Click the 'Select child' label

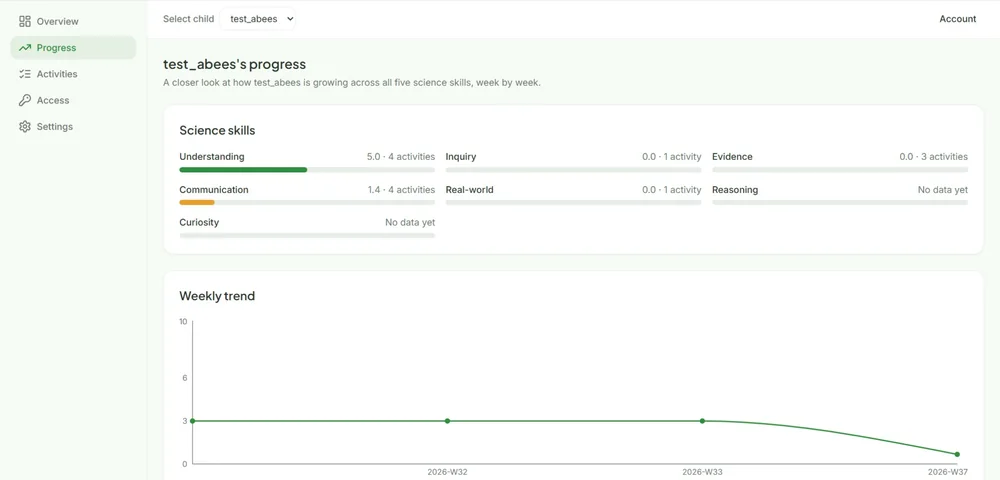189,19
